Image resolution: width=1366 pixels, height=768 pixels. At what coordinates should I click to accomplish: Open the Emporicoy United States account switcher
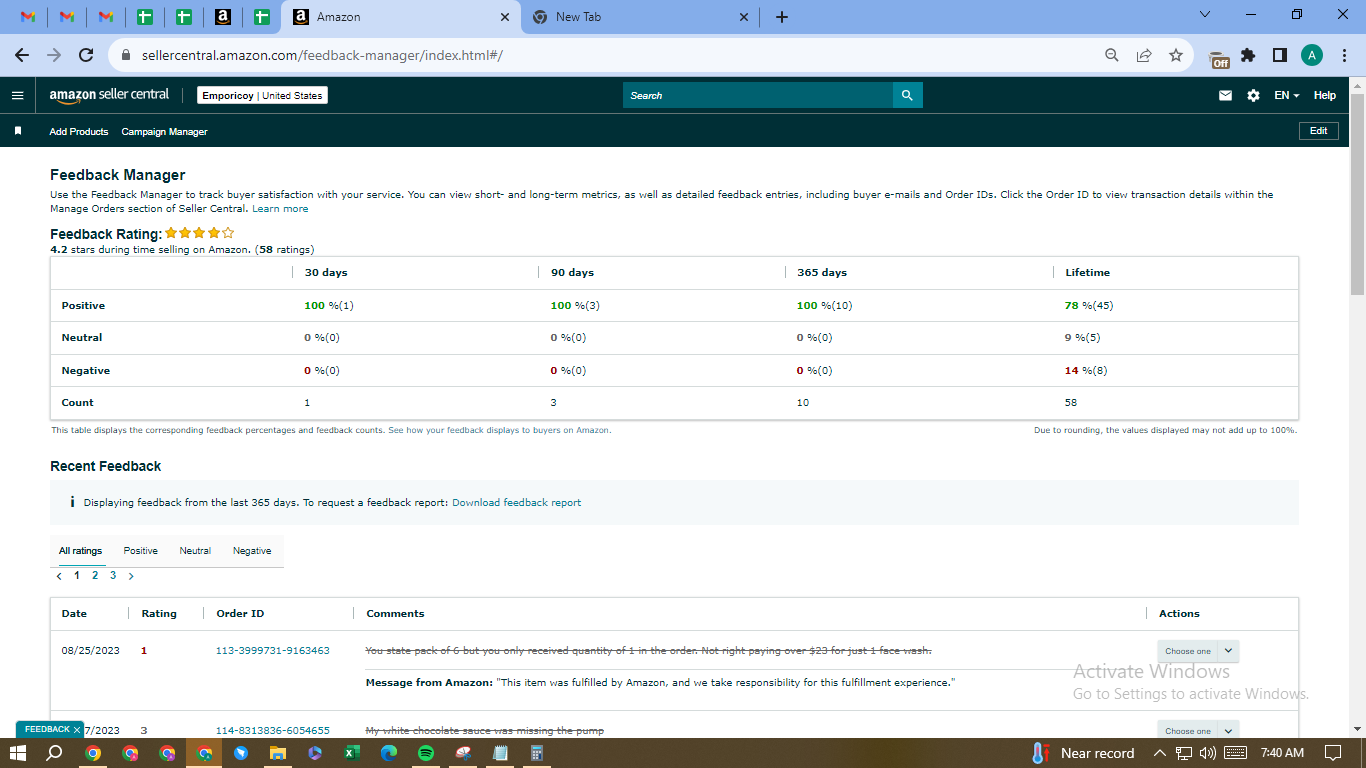262,95
